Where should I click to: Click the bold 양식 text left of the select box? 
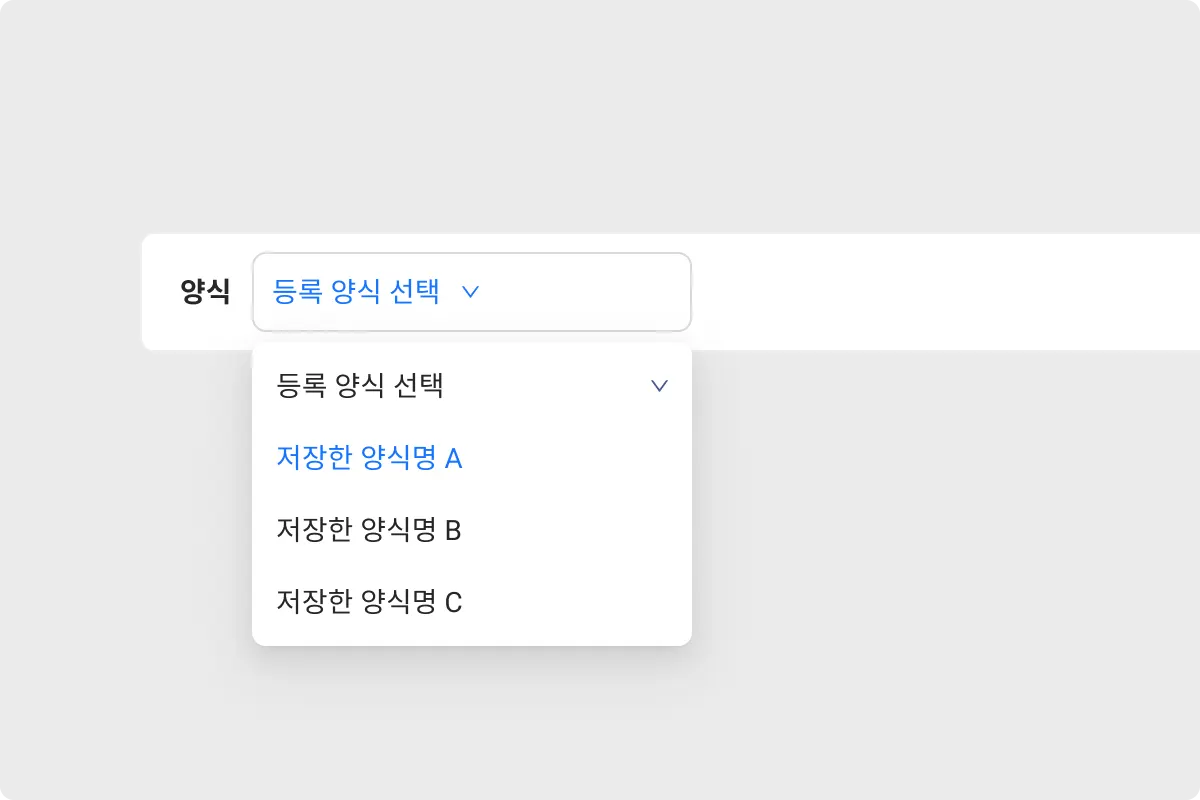205,292
